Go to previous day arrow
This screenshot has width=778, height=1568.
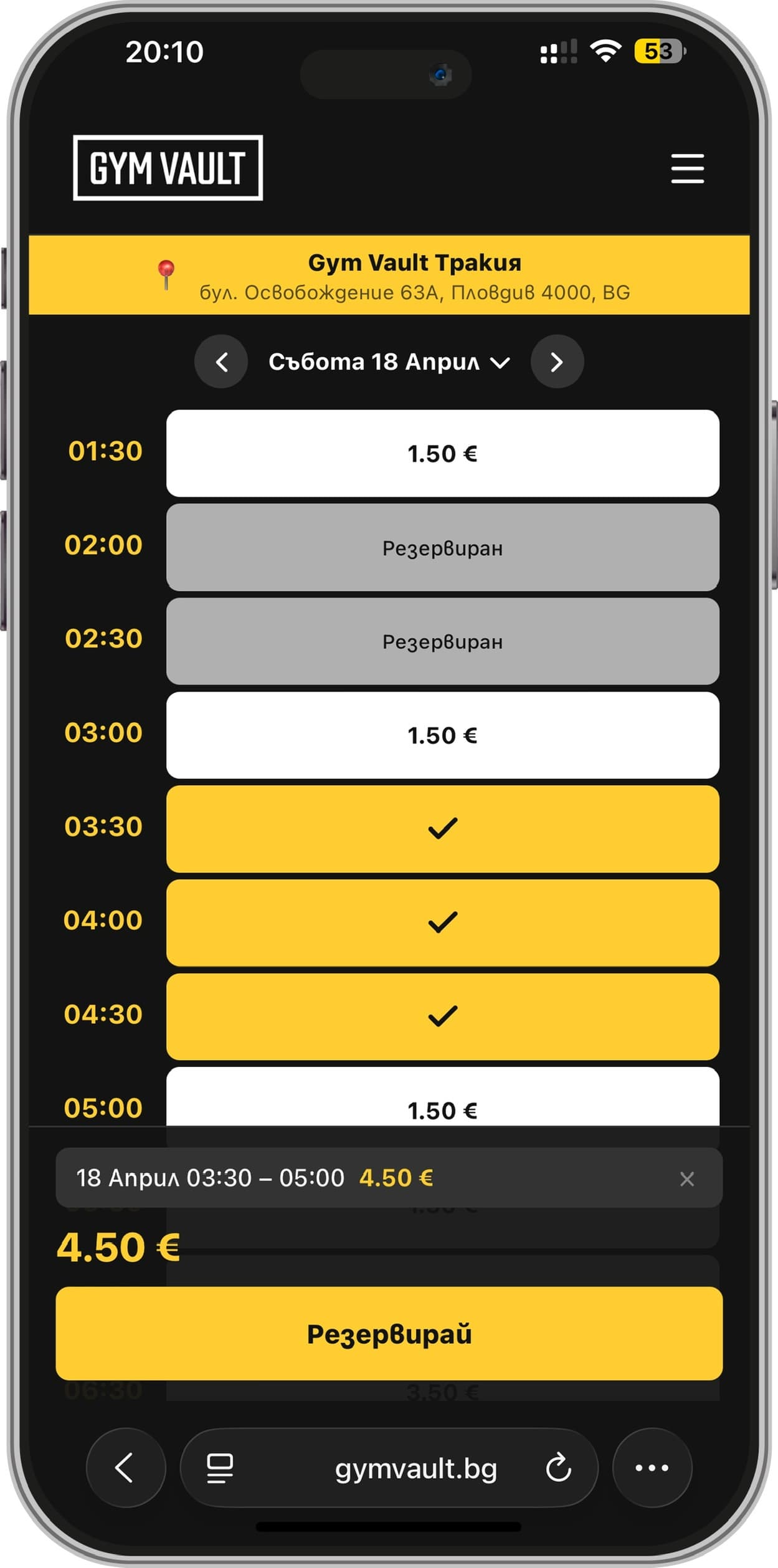(221, 361)
